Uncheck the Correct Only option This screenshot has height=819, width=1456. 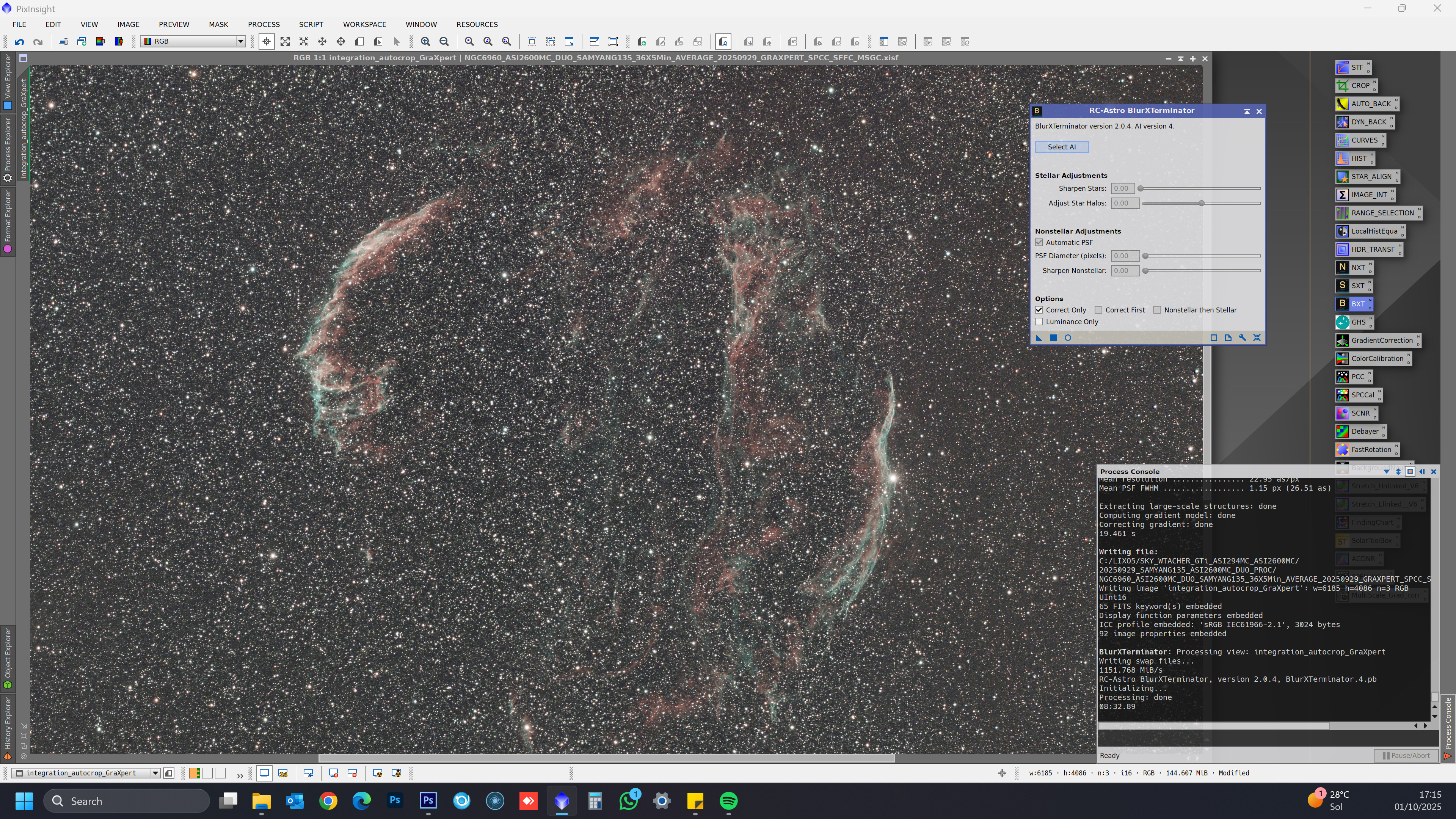[1039, 310]
